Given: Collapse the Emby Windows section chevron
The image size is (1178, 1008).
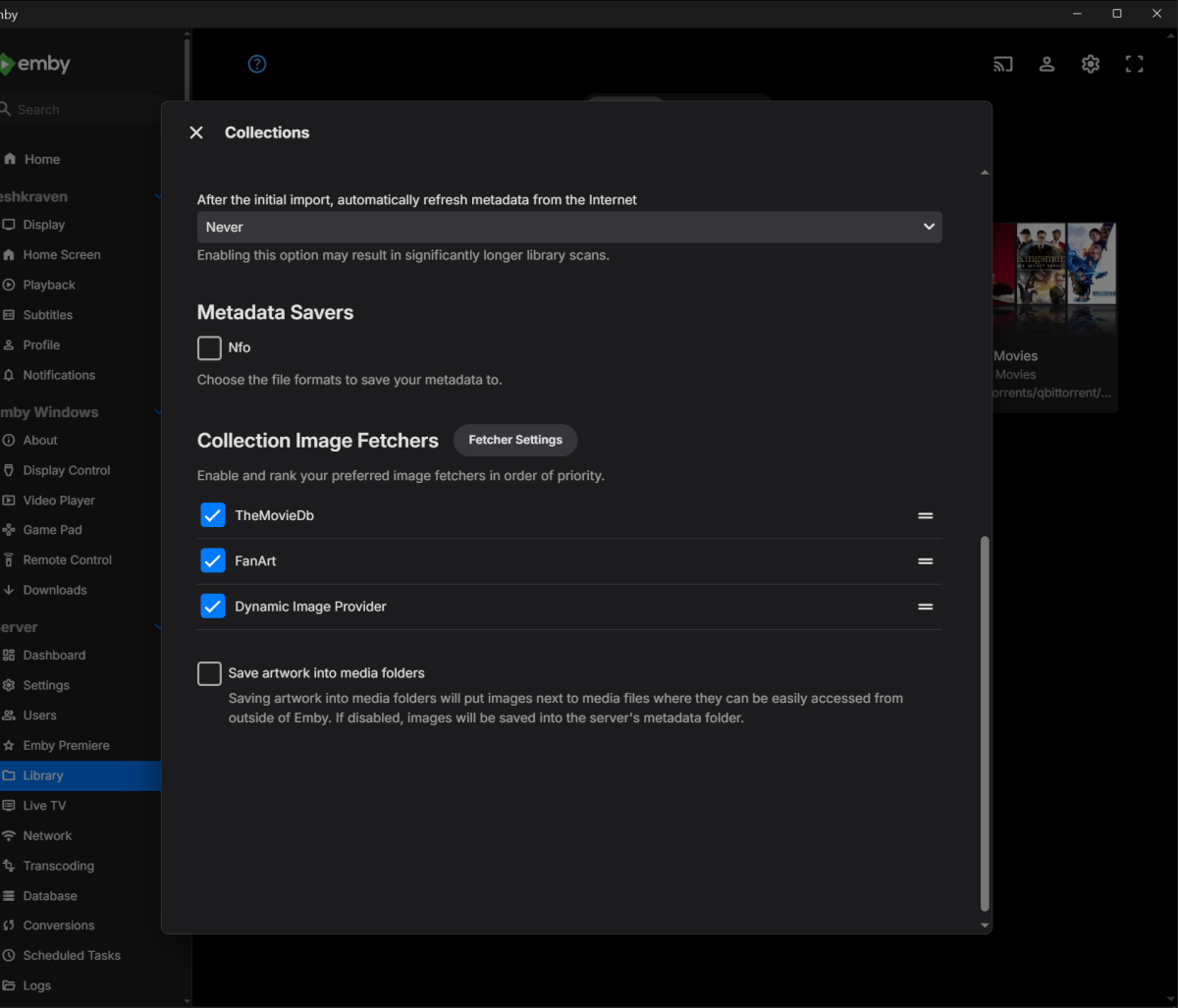Looking at the screenshot, I should click(157, 412).
